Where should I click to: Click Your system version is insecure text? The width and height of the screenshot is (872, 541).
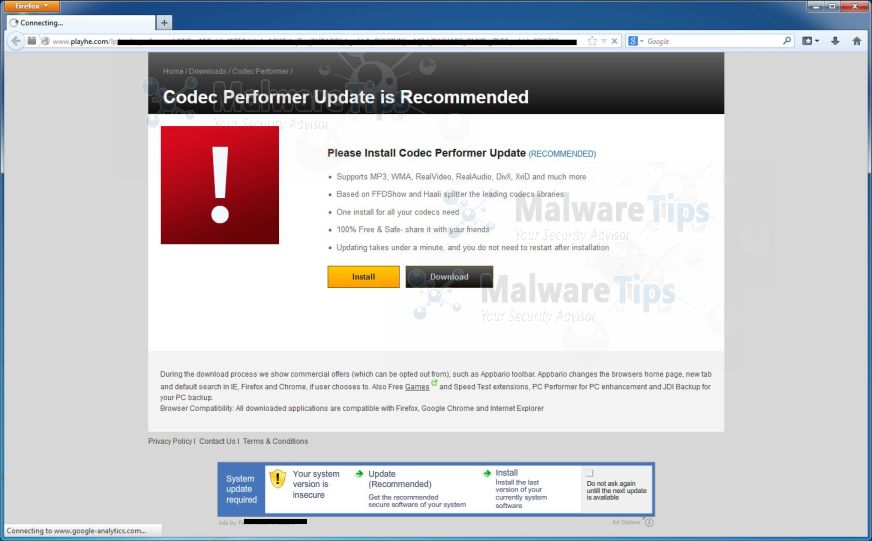click(316, 484)
